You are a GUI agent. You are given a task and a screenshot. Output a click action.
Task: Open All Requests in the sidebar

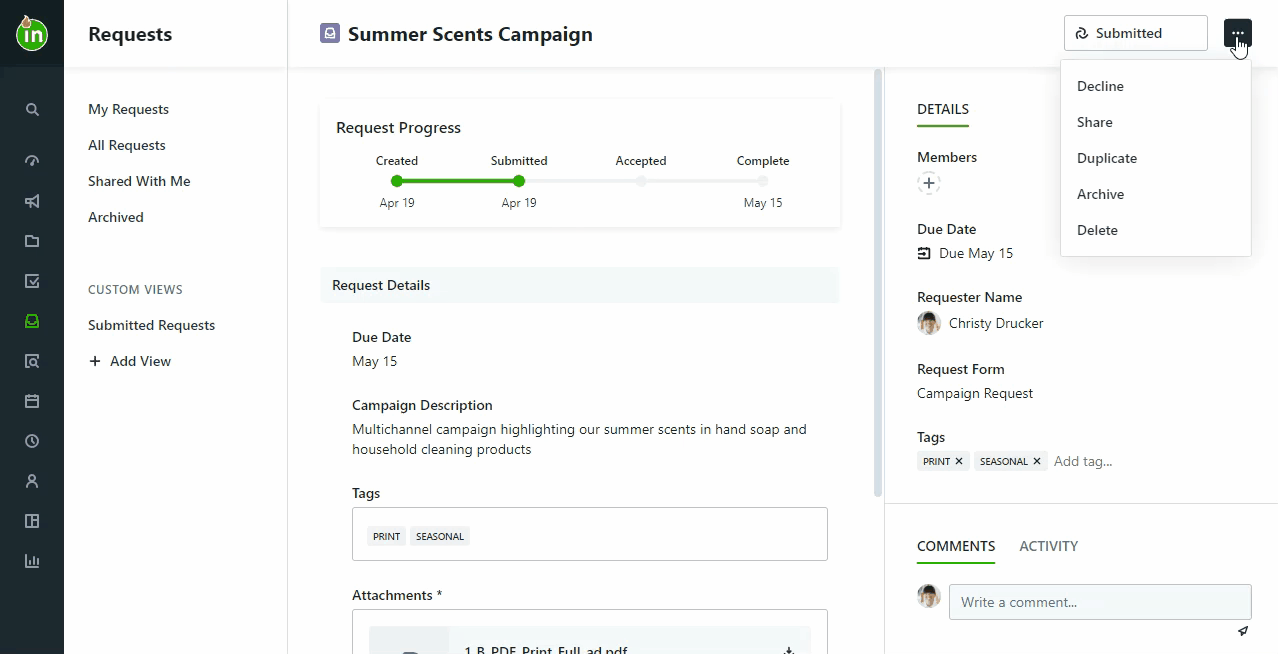(127, 145)
